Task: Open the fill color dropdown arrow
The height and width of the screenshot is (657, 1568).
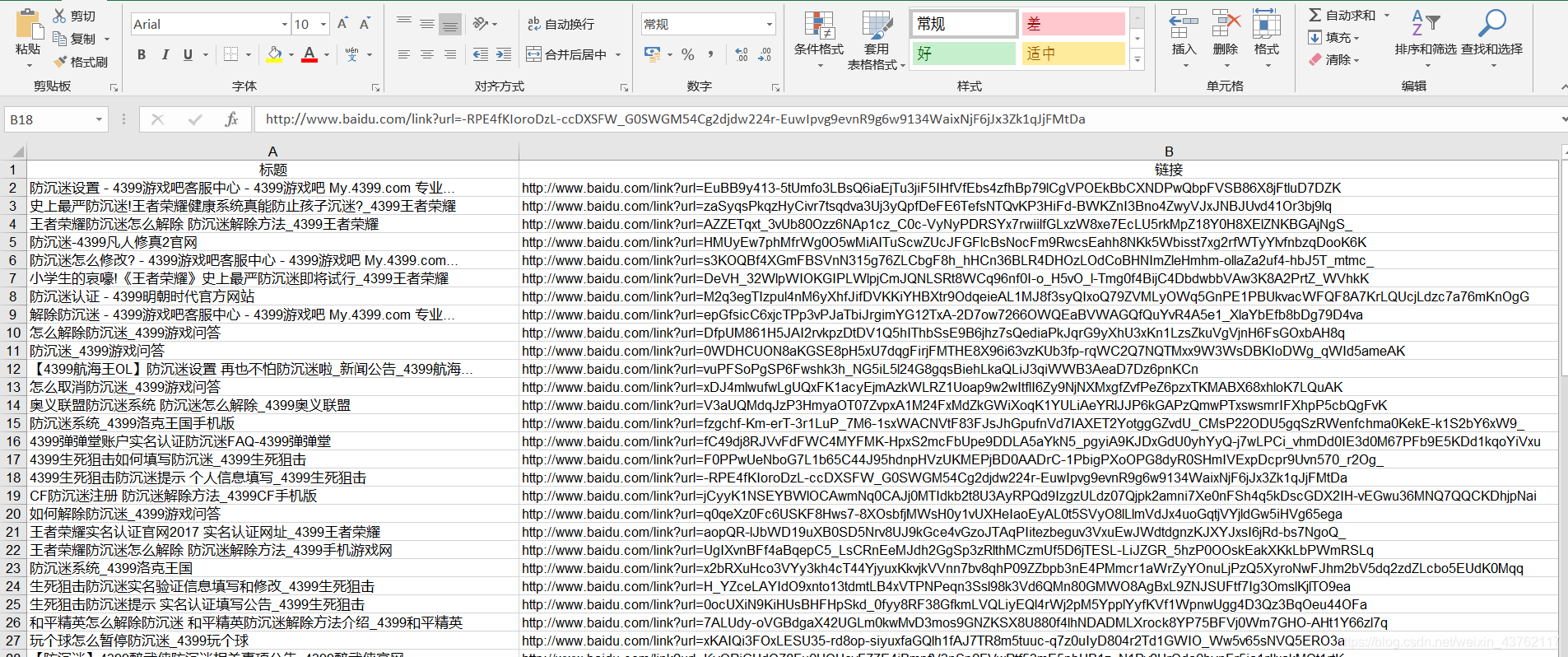Action: 291,55
